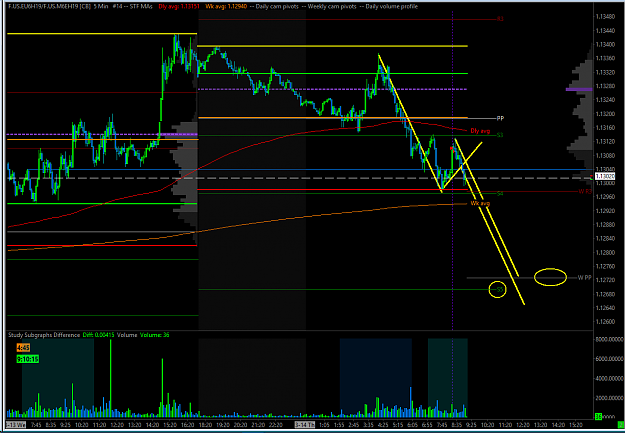Click time axis label 2:45
This screenshot has height=433, width=625.
354,425
